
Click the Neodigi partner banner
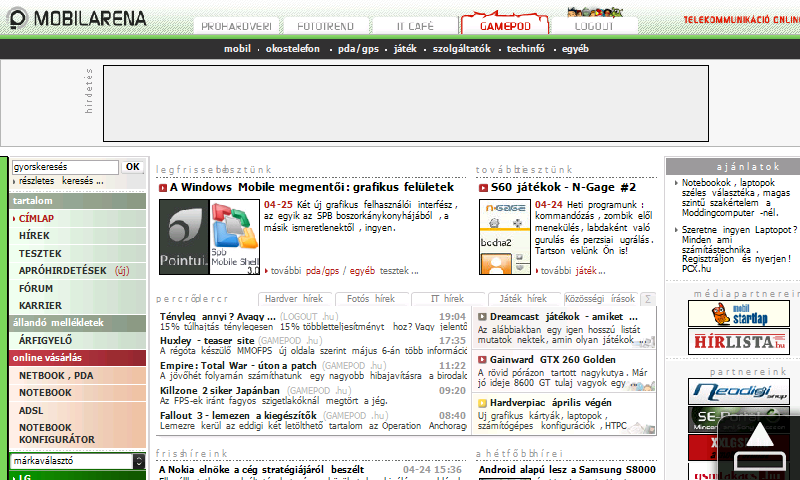click(739, 391)
